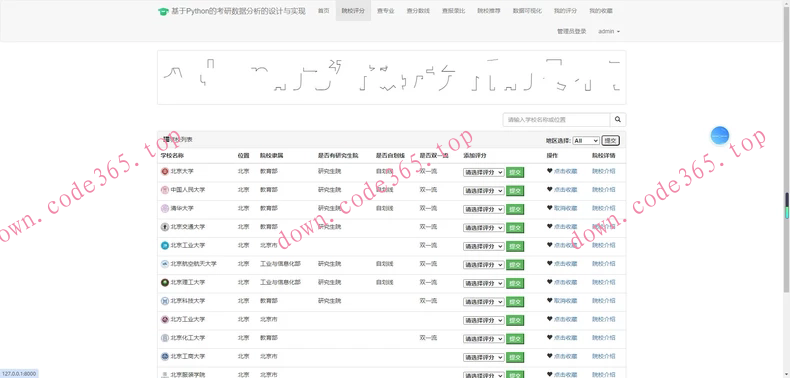
Task: Click the heart icon in 北京工业大学 row
Action: coord(550,245)
